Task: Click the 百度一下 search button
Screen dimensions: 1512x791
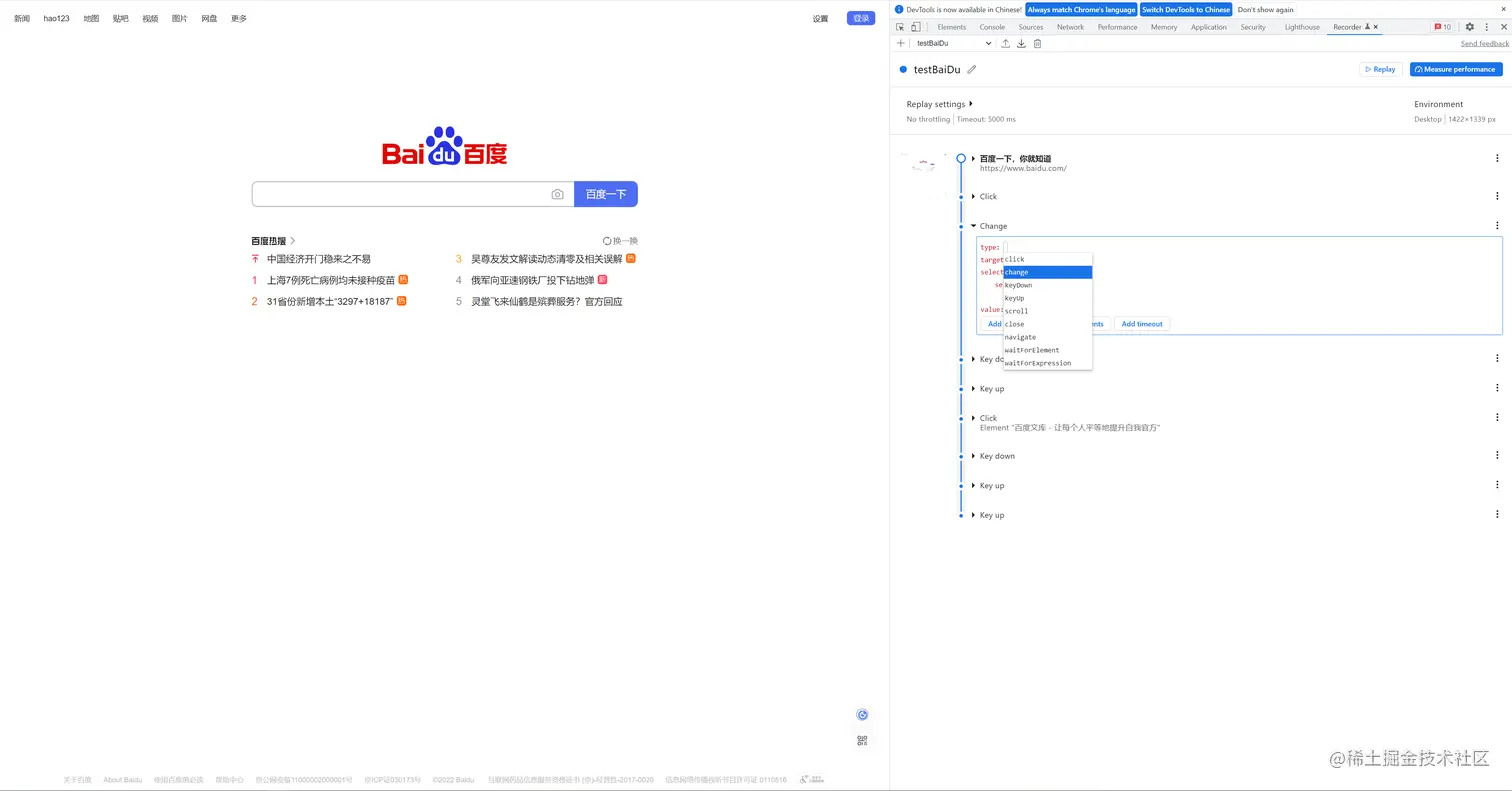Action: click(606, 194)
